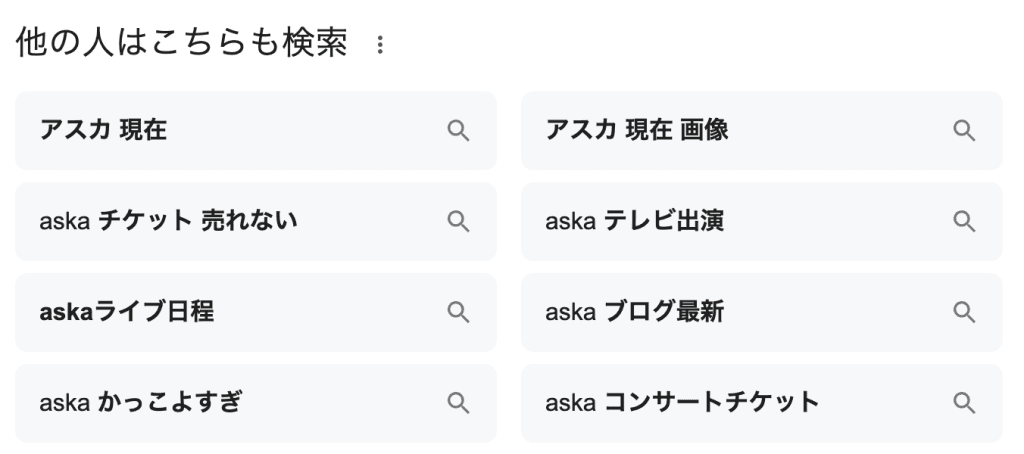
Task: Click the magnifier beside aska テレビ出演
Action: tap(964, 222)
